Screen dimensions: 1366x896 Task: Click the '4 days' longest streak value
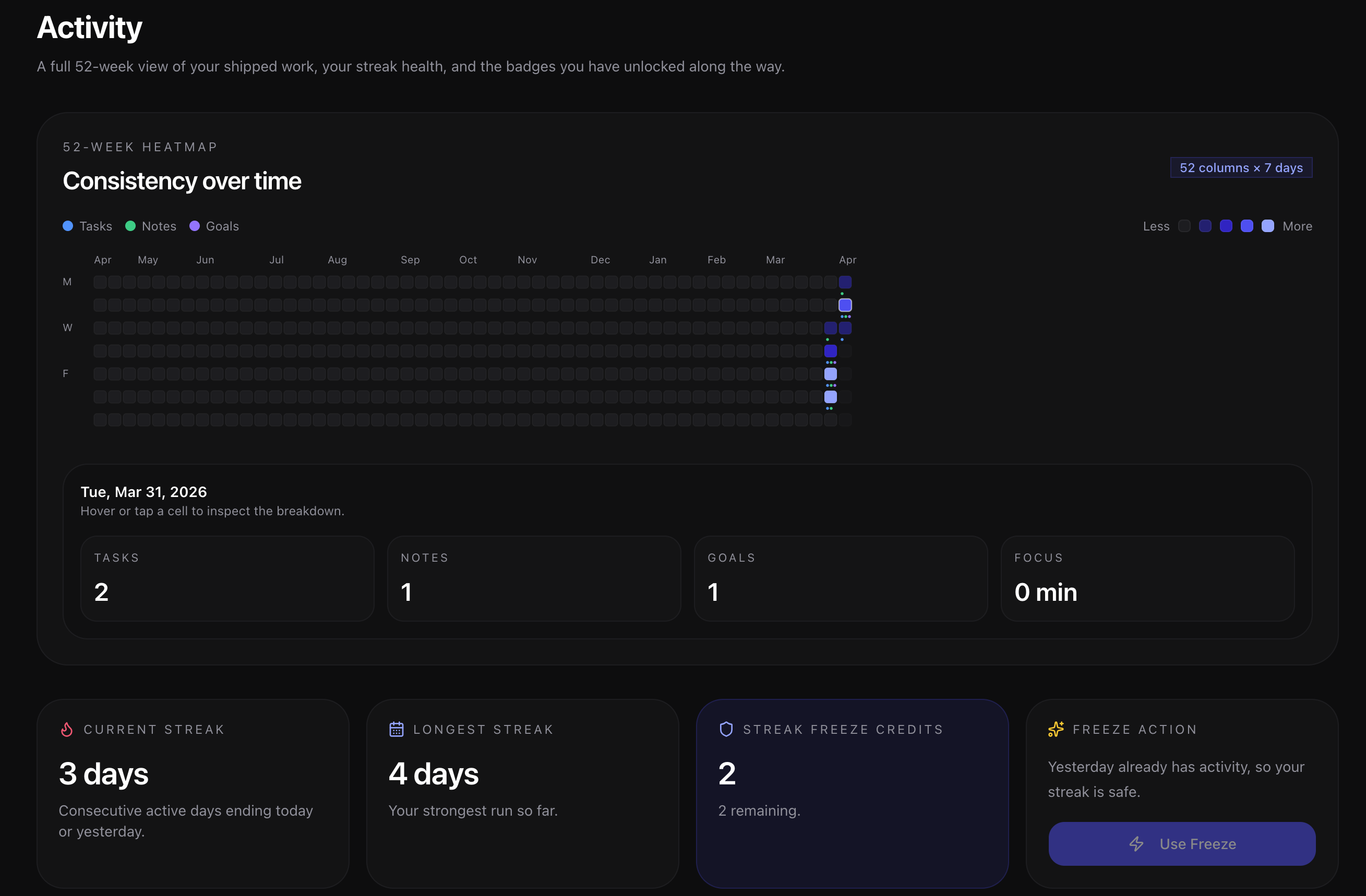coord(433,773)
